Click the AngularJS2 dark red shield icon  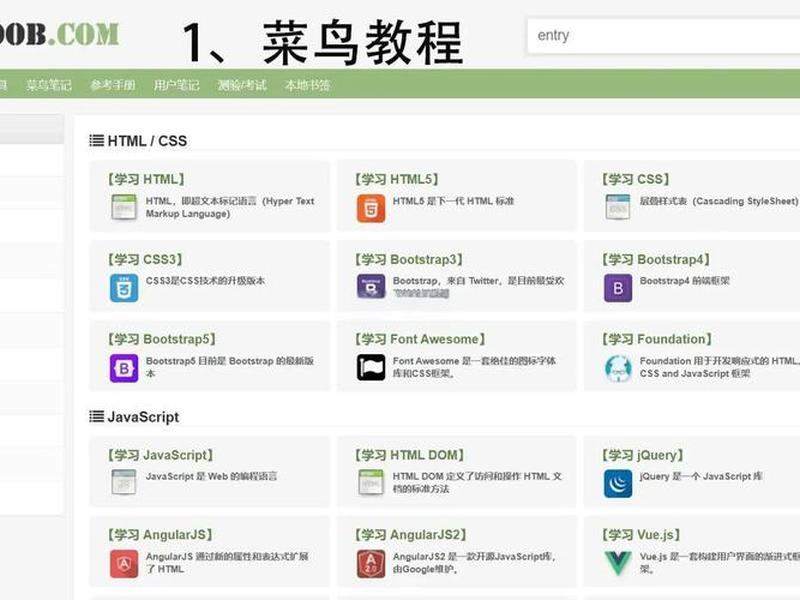[371, 563]
